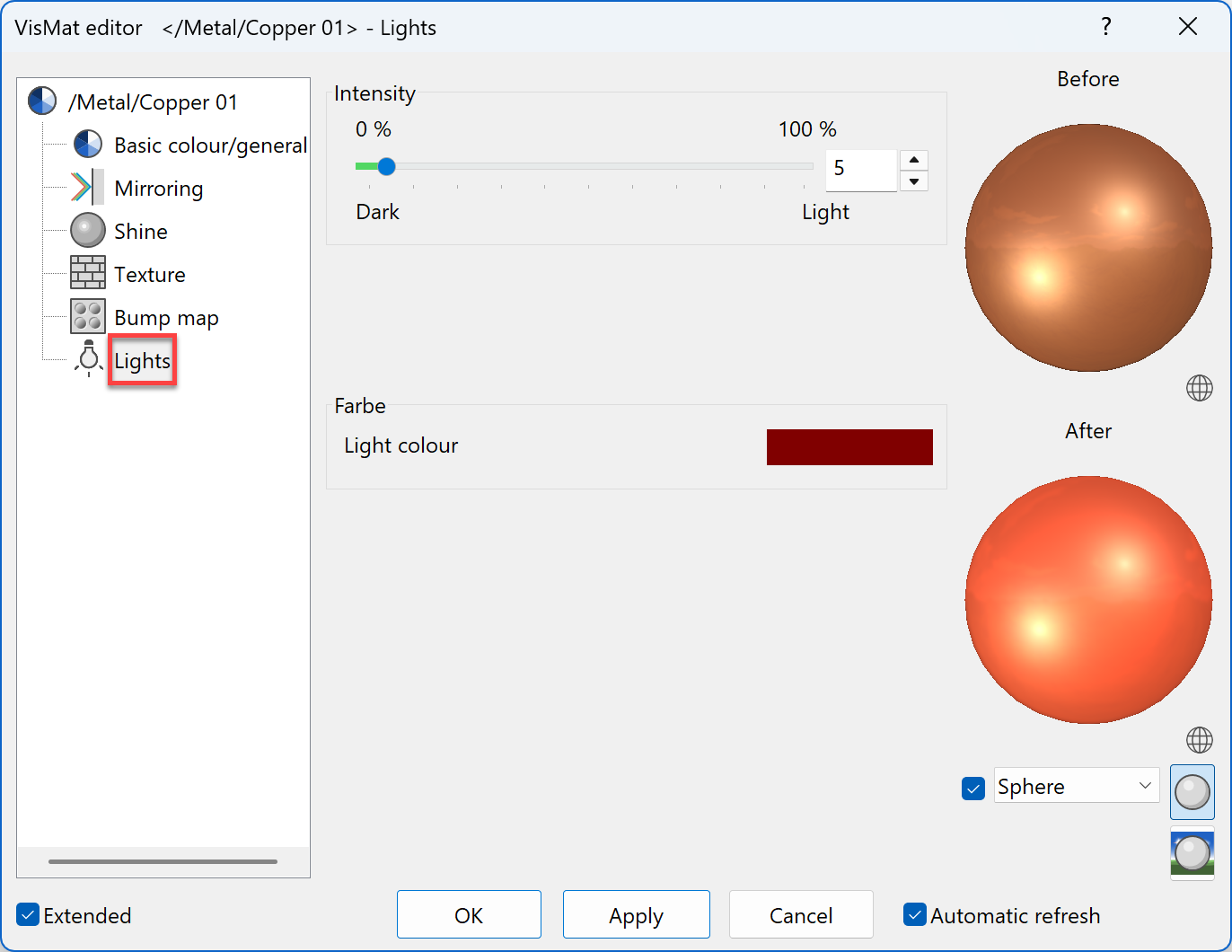Click the Intensity slider handle
The image size is (1232, 952).
click(x=386, y=166)
